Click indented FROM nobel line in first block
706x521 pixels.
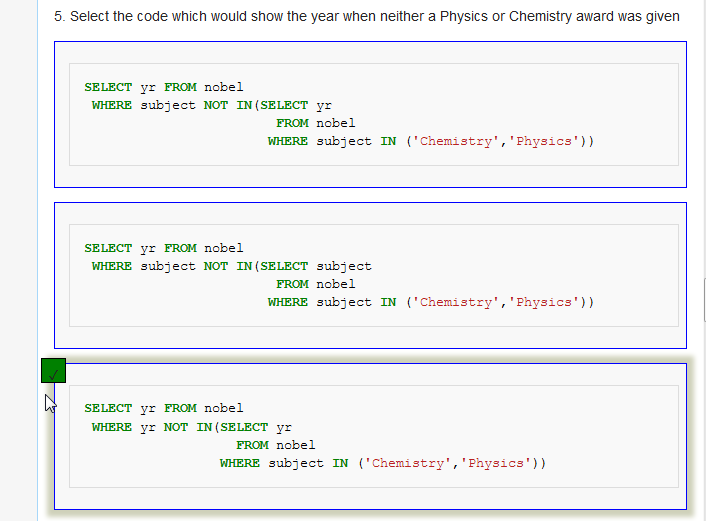316,123
